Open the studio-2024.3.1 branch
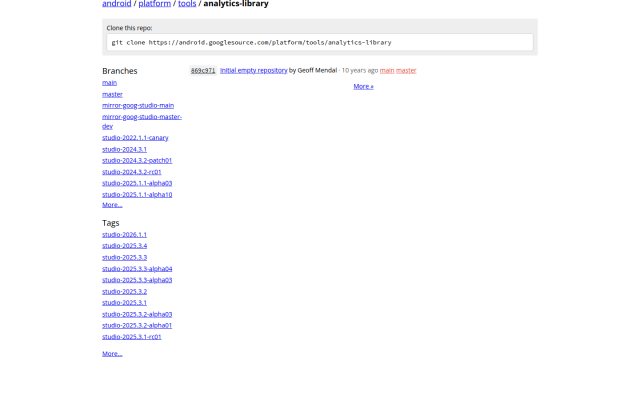Screen dimensions: 640x400 (124, 149)
